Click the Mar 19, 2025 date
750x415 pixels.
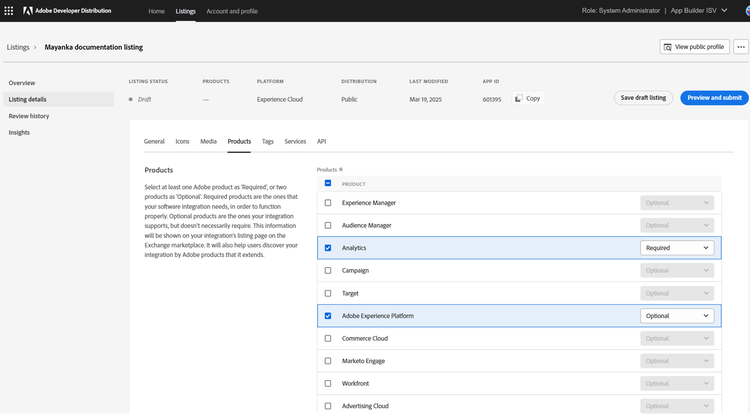tap(426, 99)
